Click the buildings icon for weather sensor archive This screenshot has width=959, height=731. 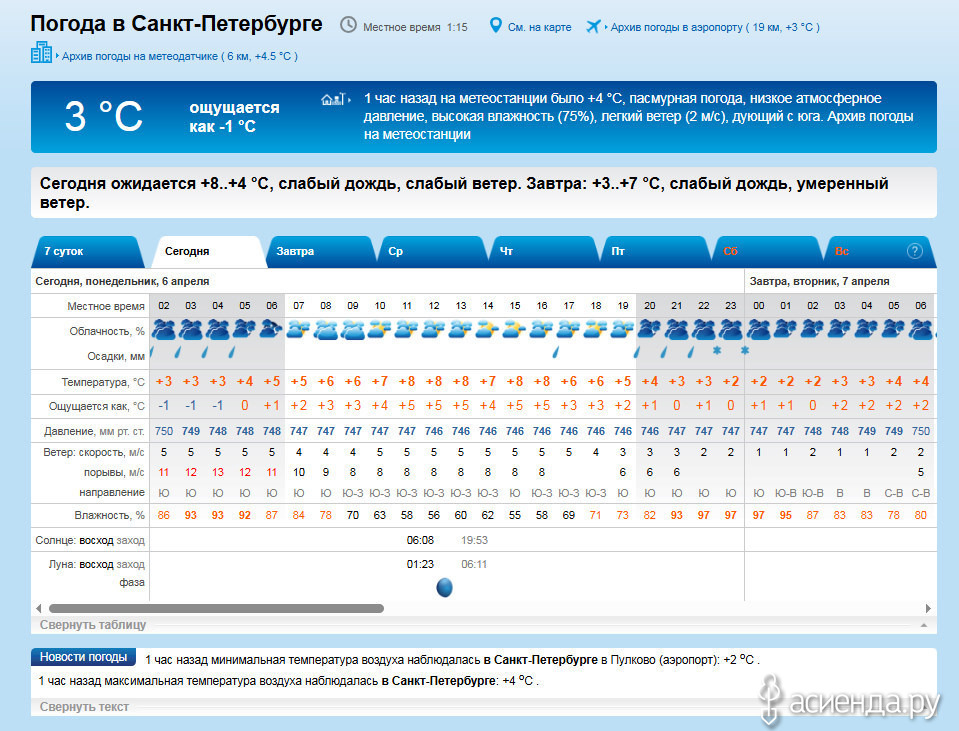(x=42, y=54)
